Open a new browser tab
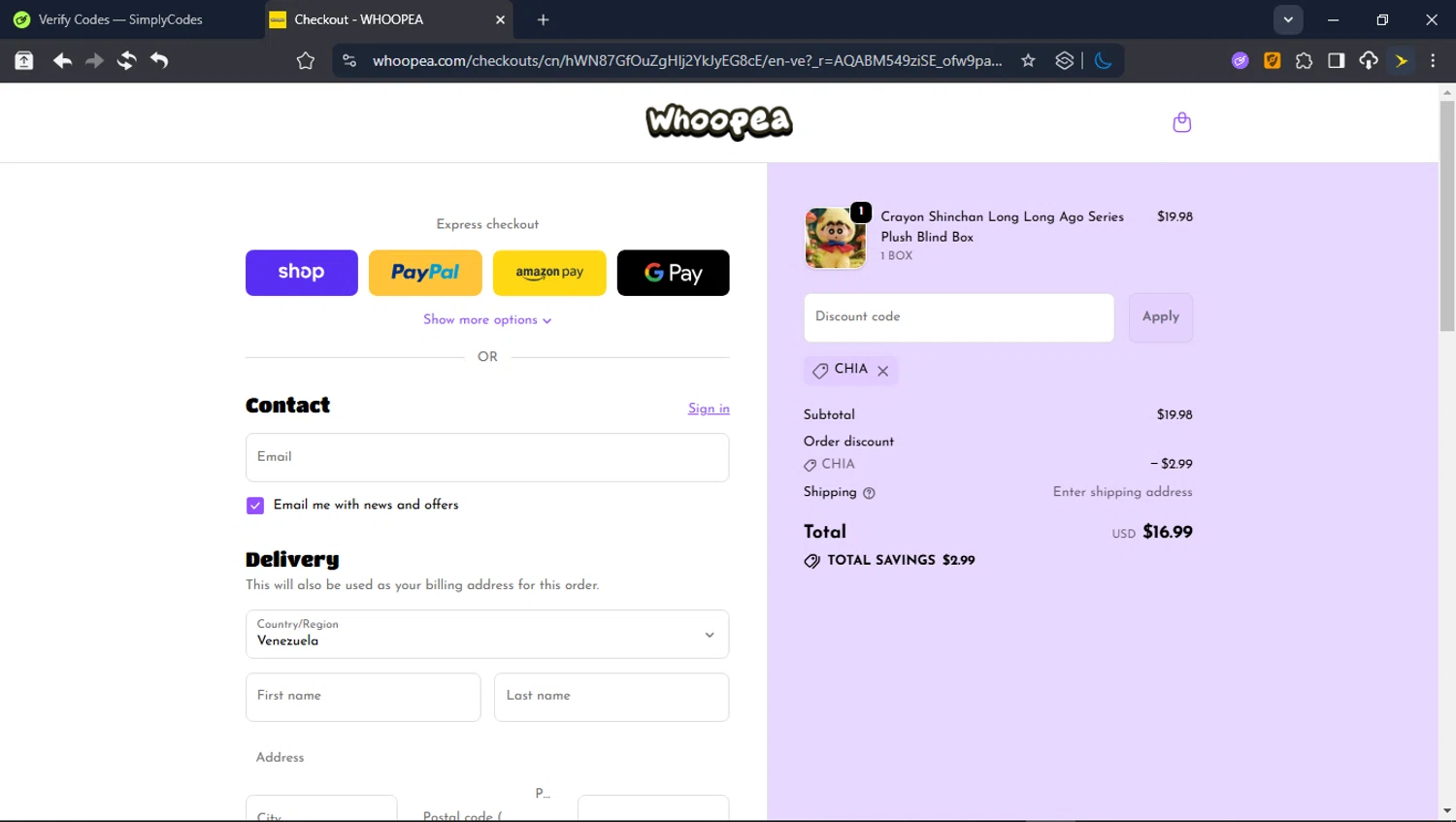The image size is (1456, 822). tap(543, 19)
